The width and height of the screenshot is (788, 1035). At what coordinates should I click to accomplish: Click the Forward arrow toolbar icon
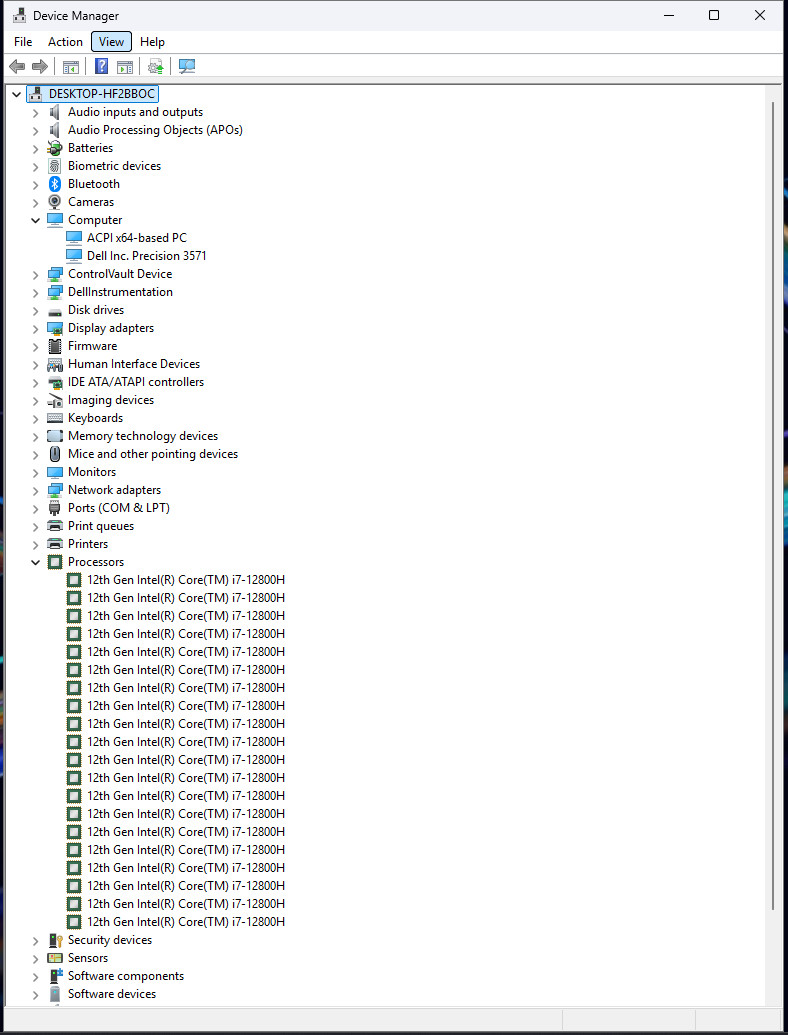[x=40, y=66]
